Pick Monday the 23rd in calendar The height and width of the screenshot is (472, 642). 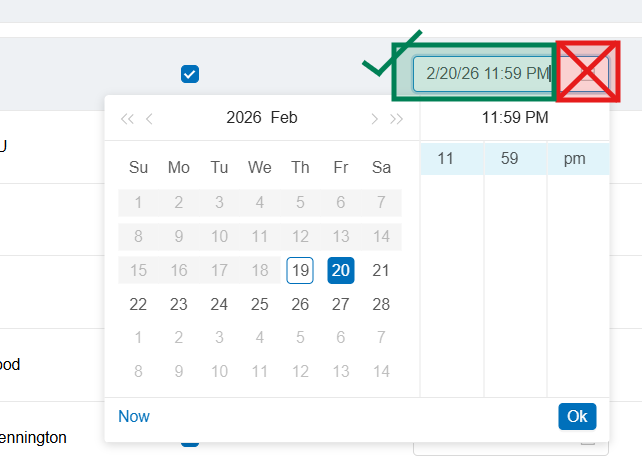pyautogui.click(x=179, y=305)
